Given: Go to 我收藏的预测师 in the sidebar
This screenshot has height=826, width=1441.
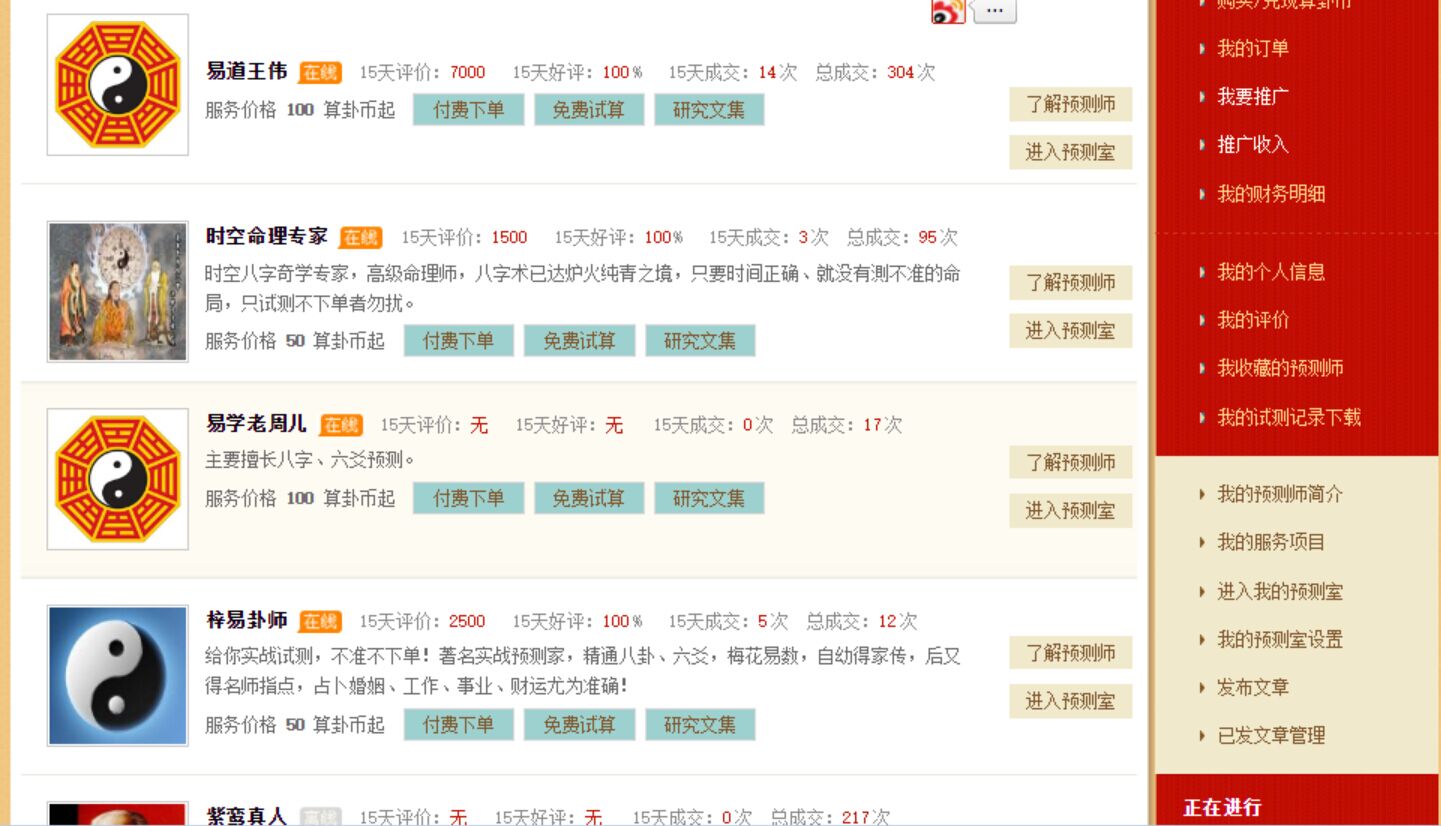Looking at the screenshot, I should pyautogui.click(x=1279, y=368).
